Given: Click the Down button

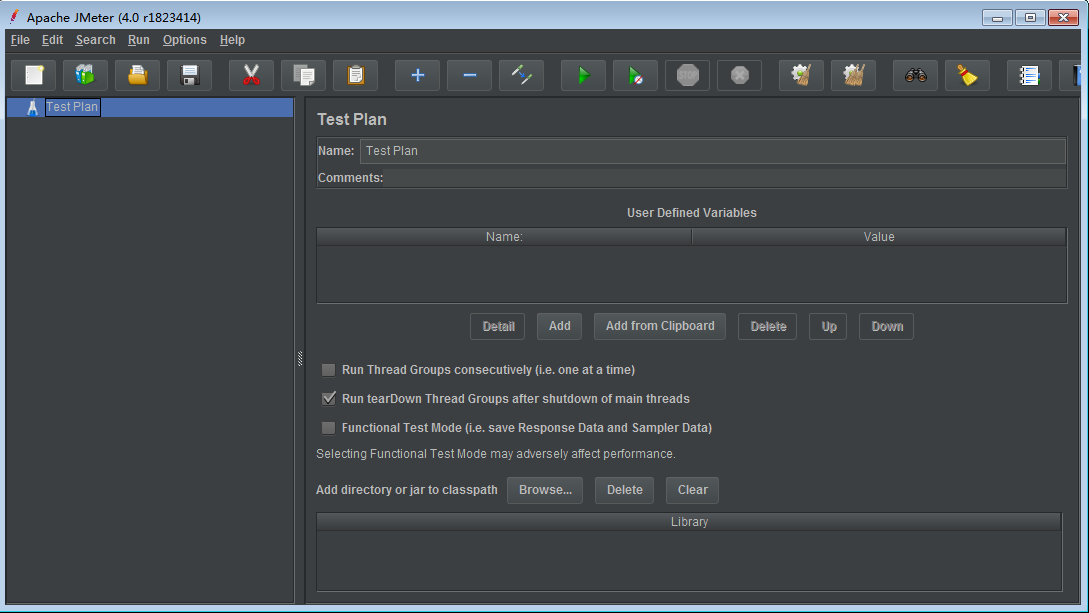Looking at the screenshot, I should click(886, 326).
